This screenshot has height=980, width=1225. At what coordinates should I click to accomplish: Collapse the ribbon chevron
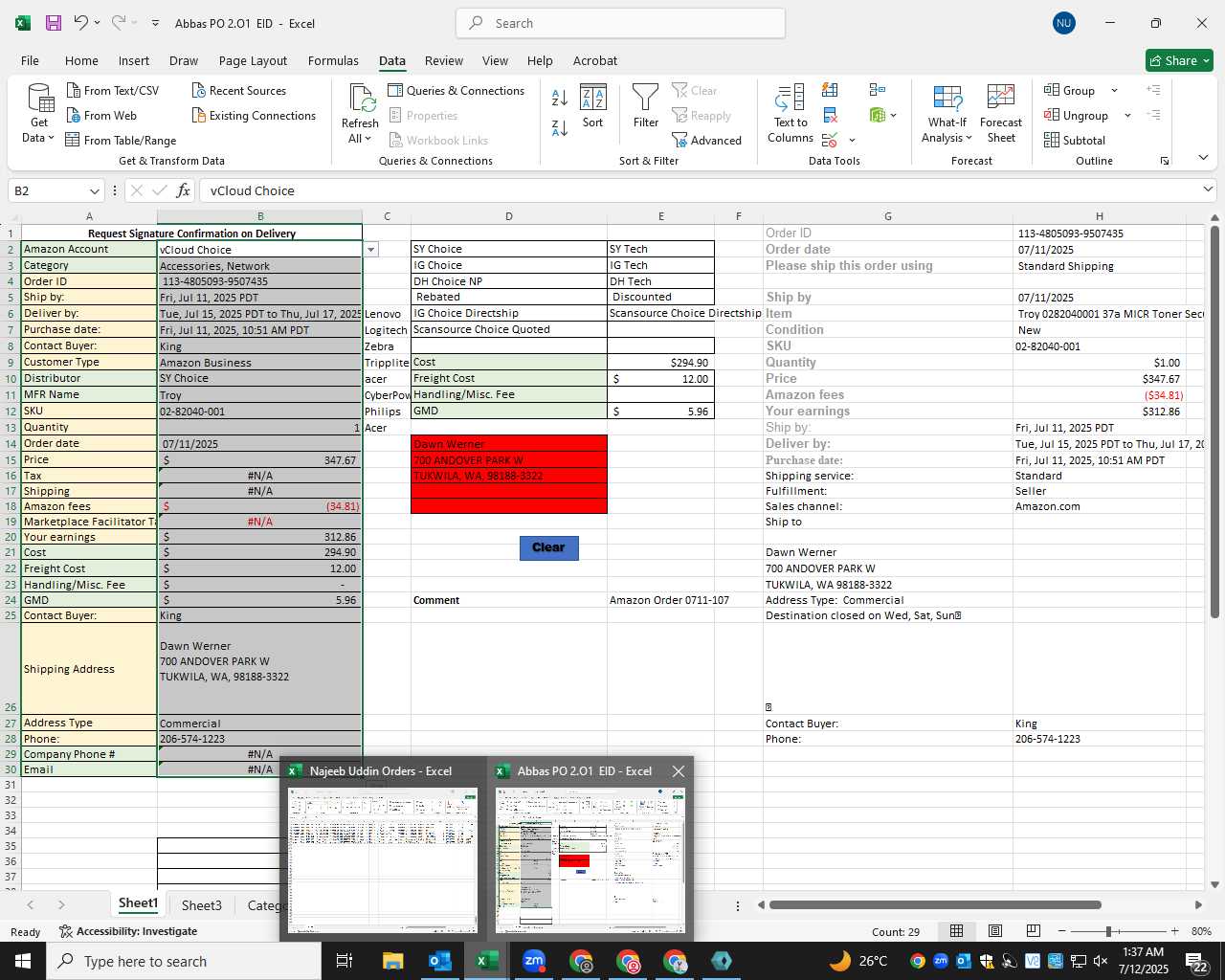click(1203, 157)
